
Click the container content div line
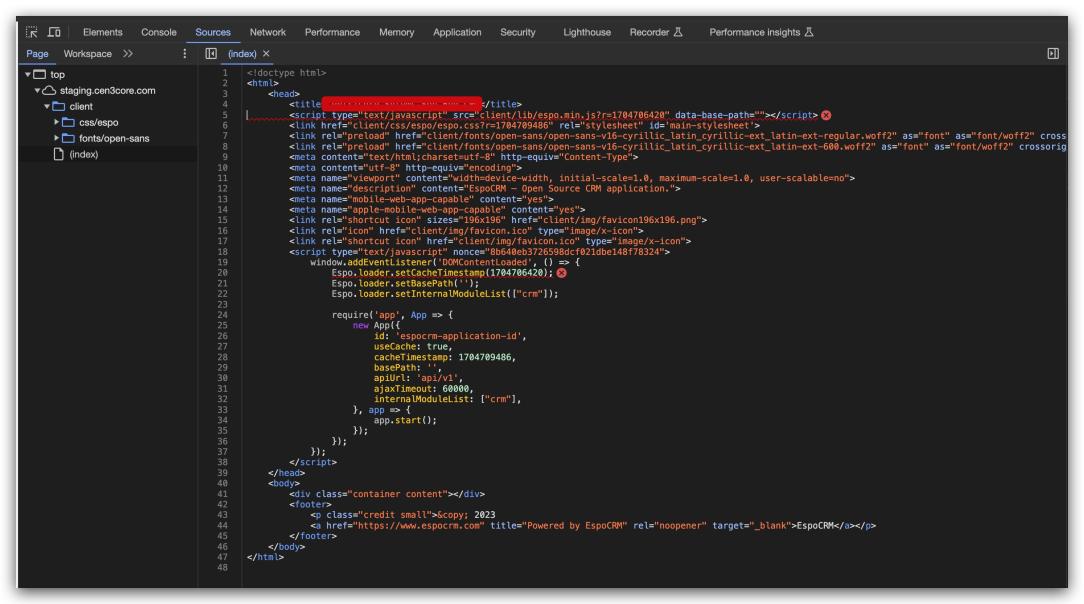(387, 493)
